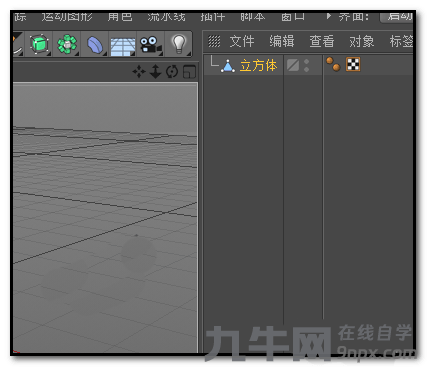Add a Light object
Image resolution: width=427 pixels, height=367 pixels.
[178, 44]
